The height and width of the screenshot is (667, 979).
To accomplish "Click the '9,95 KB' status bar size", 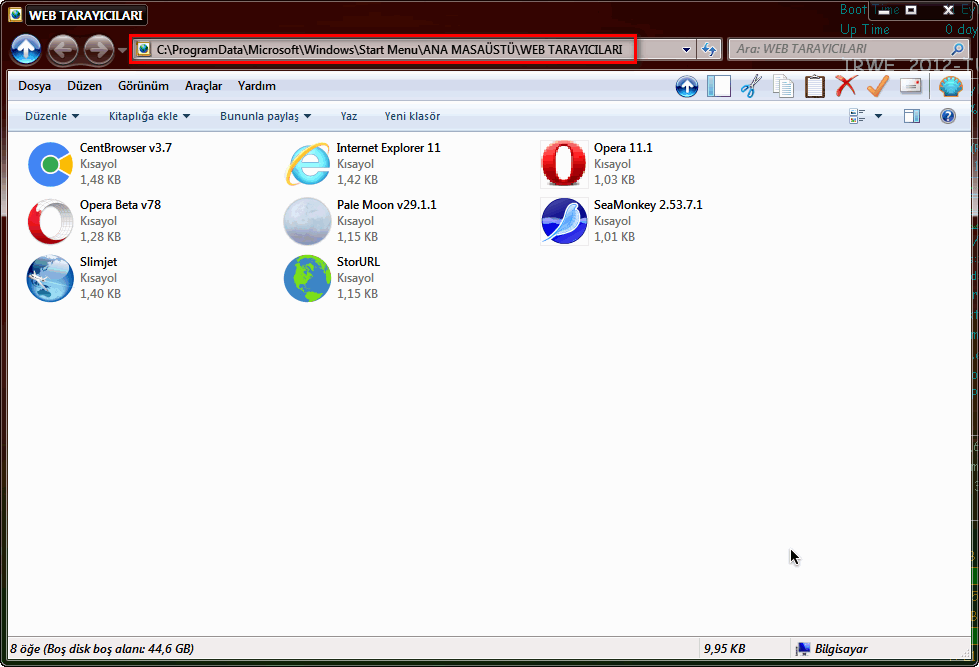I will click(724, 649).
